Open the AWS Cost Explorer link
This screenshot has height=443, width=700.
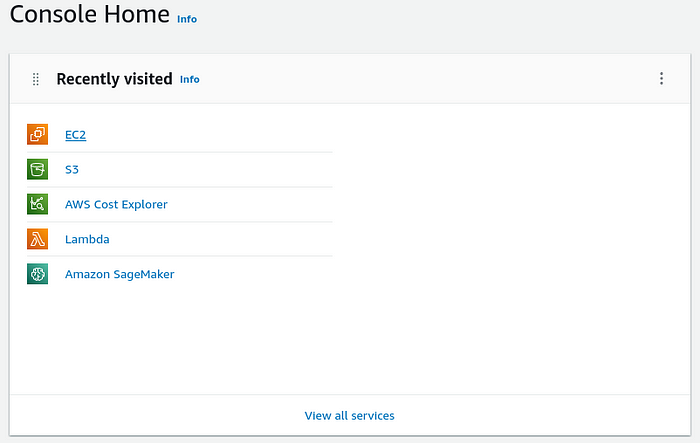click(116, 205)
